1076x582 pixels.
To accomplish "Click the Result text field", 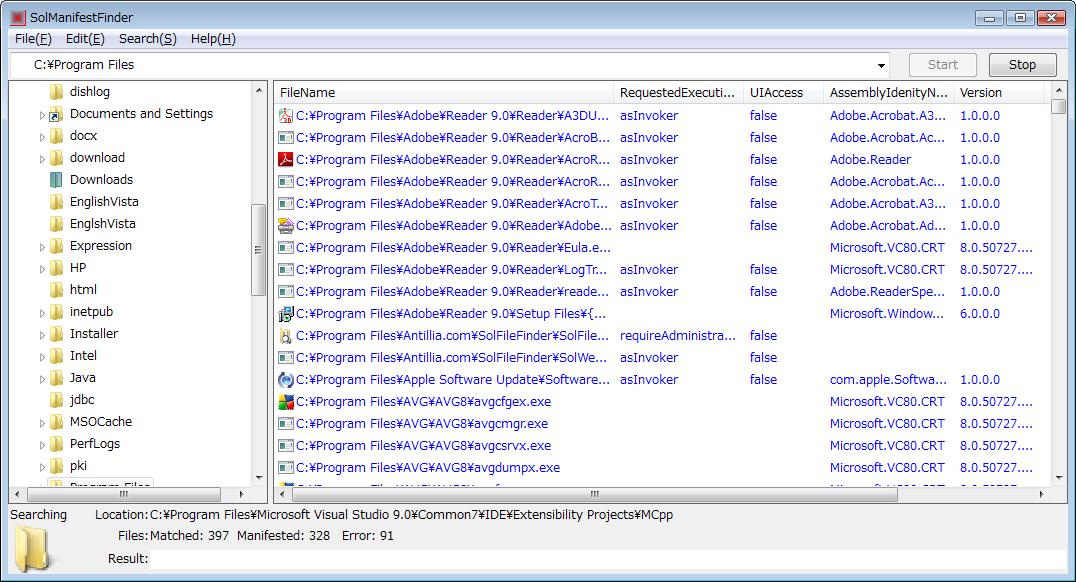I will (608, 559).
